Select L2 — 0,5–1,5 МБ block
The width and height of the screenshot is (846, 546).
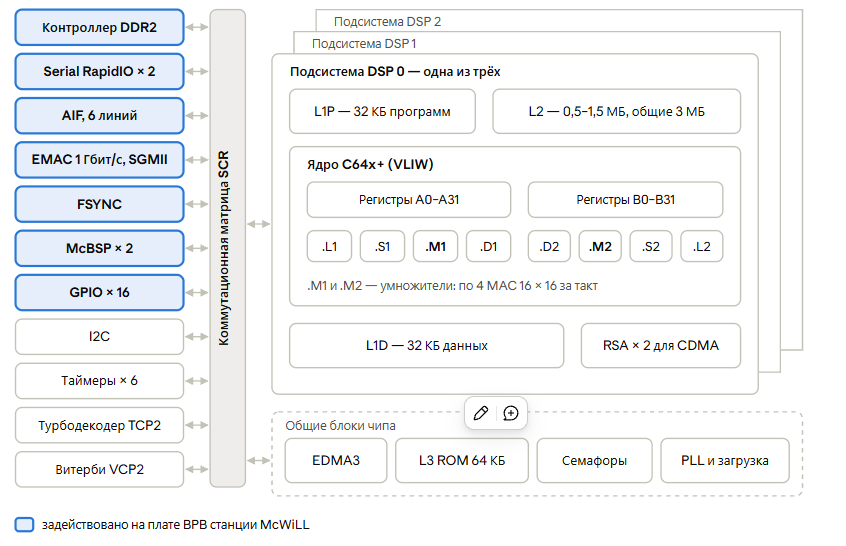[616, 112]
